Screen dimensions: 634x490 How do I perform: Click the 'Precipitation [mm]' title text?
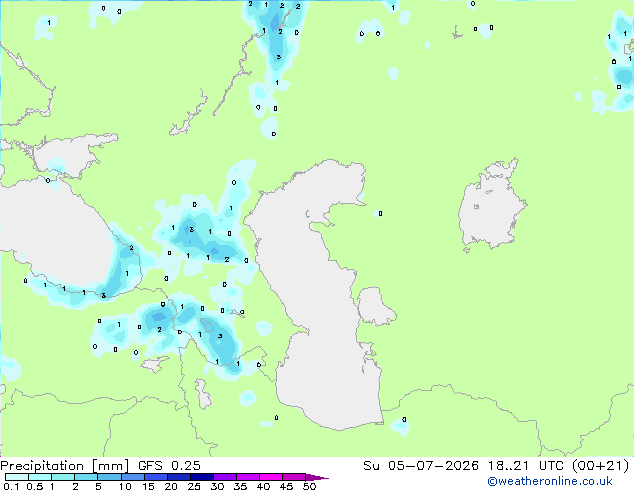[x=65, y=466]
